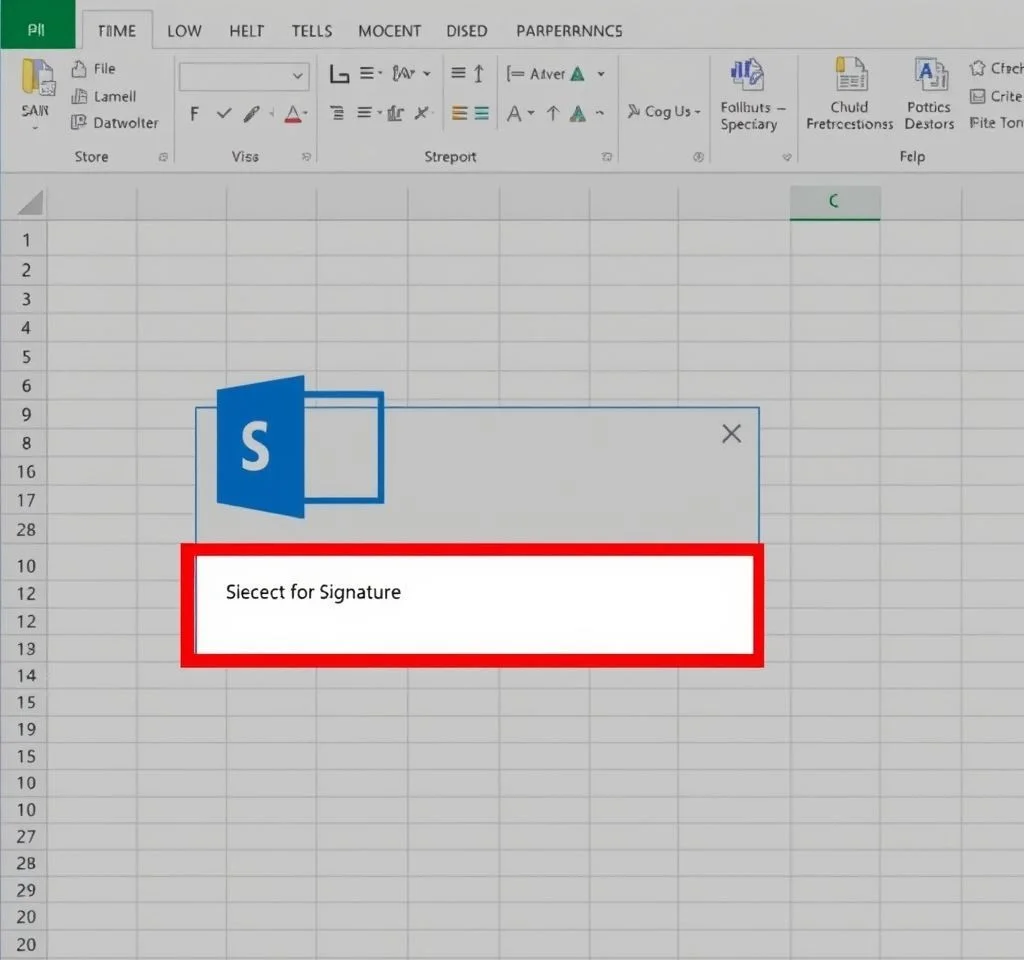This screenshot has width=1024, height=960.
Task: Choose the Siecect for Signature option
Action: pos(473,605)
